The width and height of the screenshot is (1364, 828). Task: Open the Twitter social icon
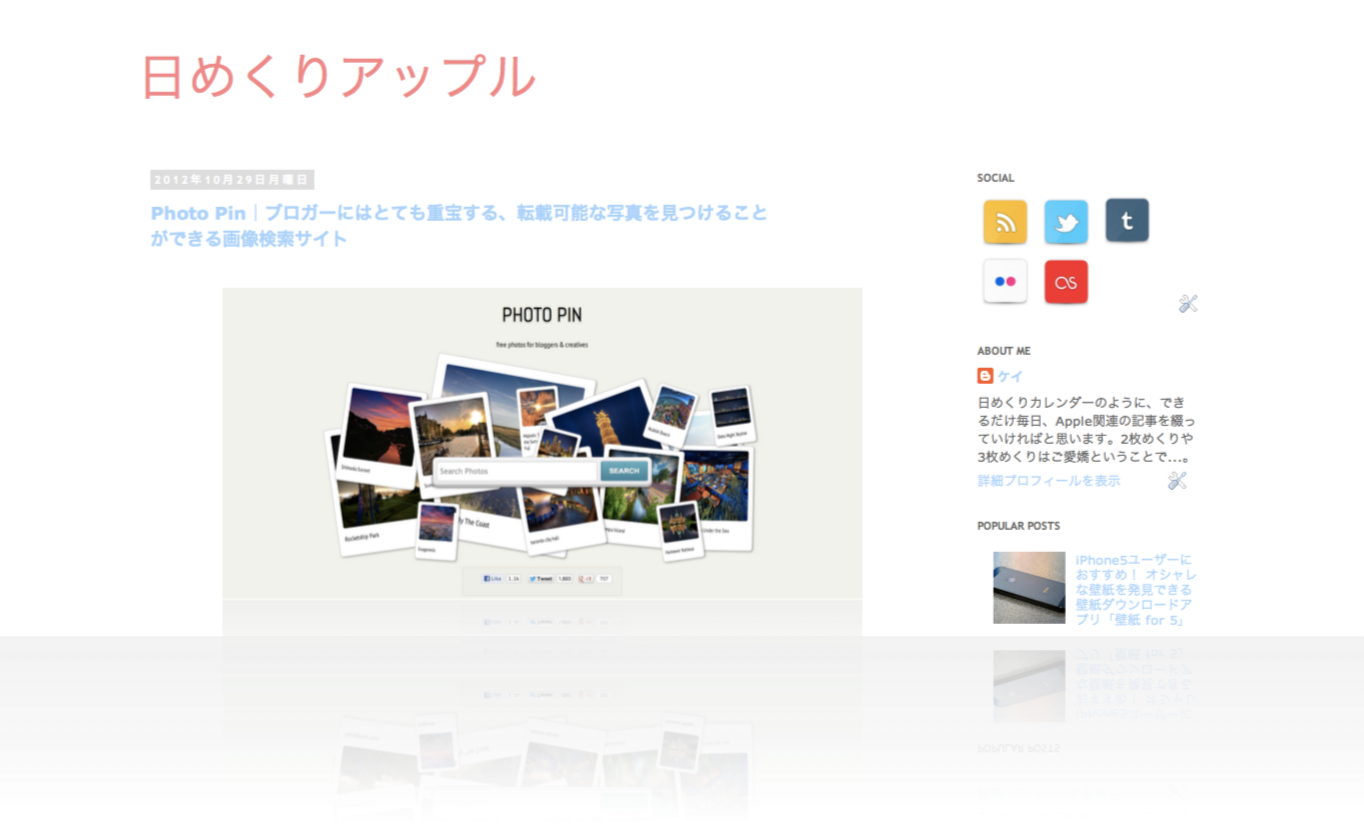1066,222
